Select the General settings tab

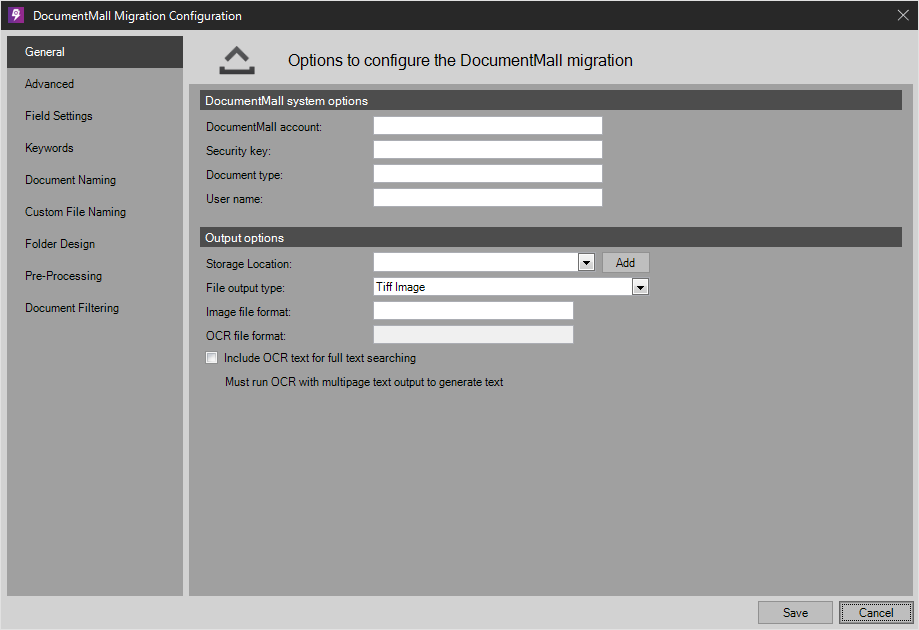click(x=95, y=52)
